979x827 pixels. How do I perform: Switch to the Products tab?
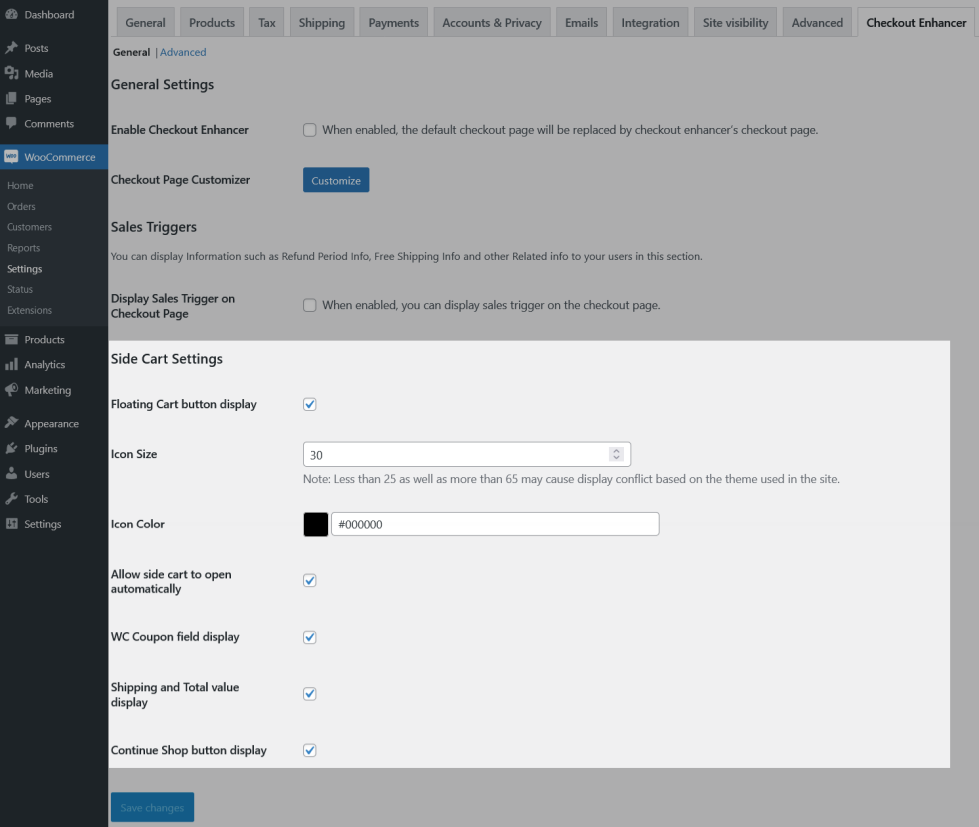pyautogui.click(x=212, y=22)
